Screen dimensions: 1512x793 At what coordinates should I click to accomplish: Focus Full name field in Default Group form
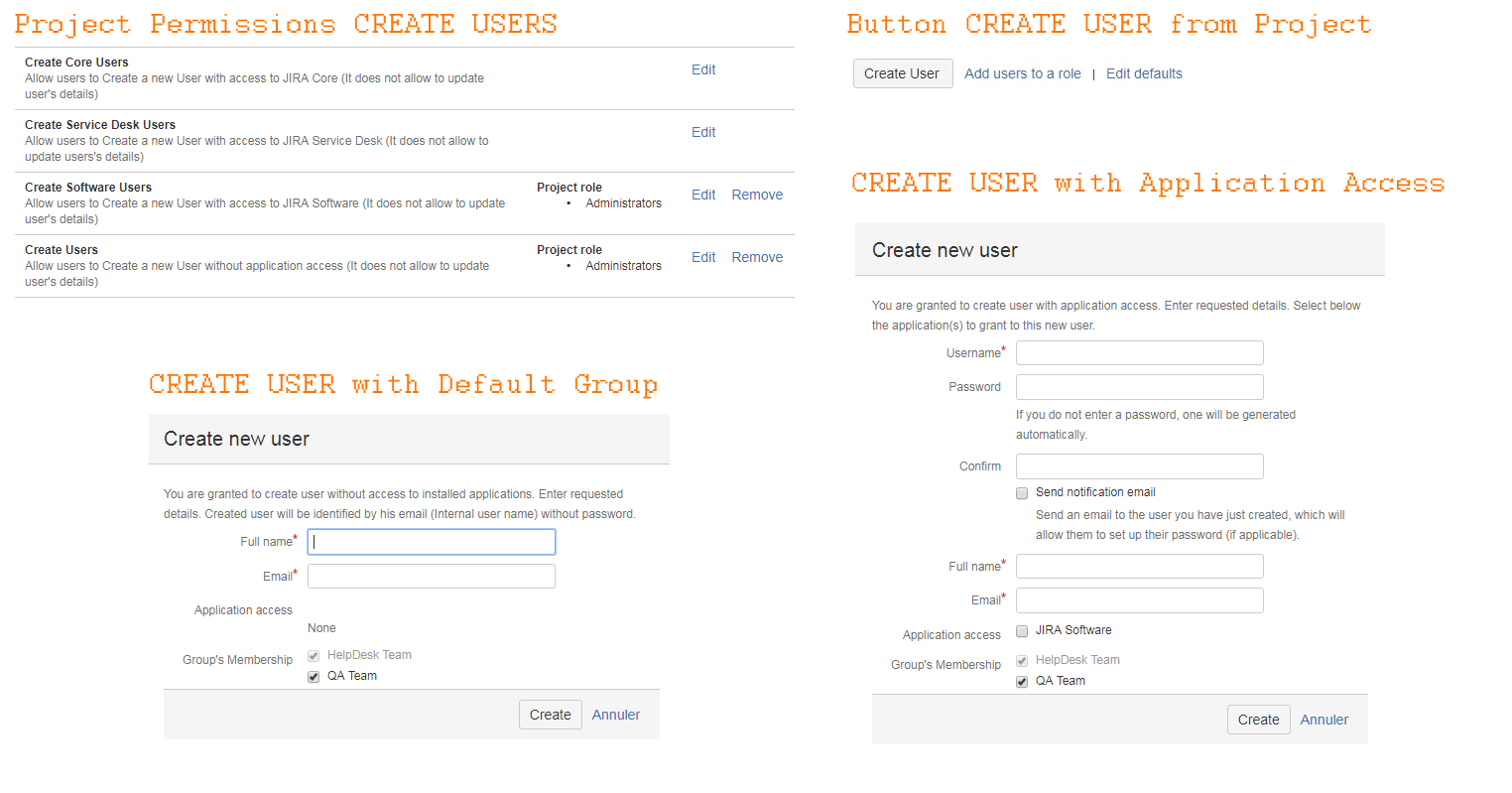coord(432,542)
